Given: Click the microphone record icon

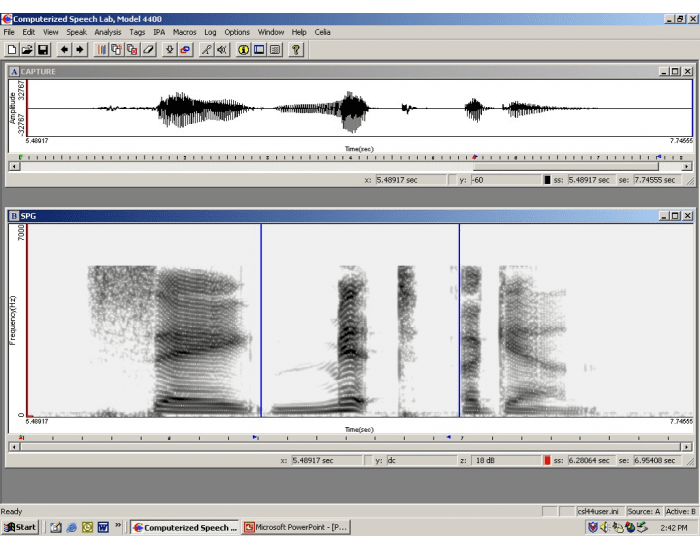Looking at the screenshot, I should [207, 50].
